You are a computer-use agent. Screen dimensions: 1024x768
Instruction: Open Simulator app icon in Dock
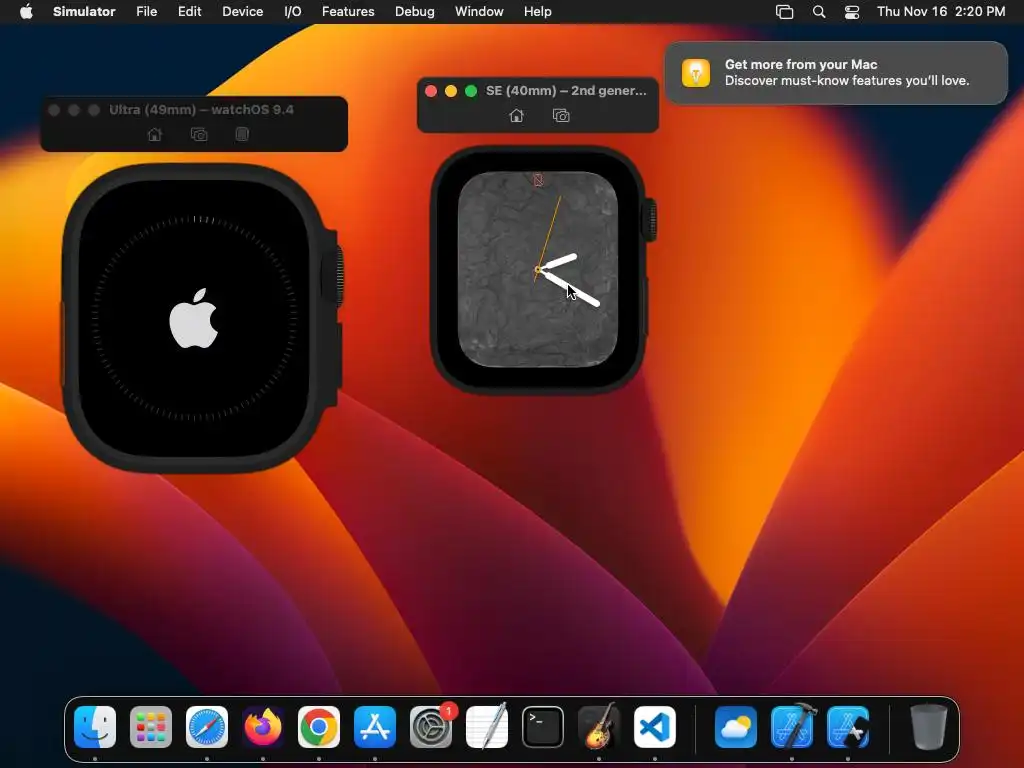coord(848,727)
